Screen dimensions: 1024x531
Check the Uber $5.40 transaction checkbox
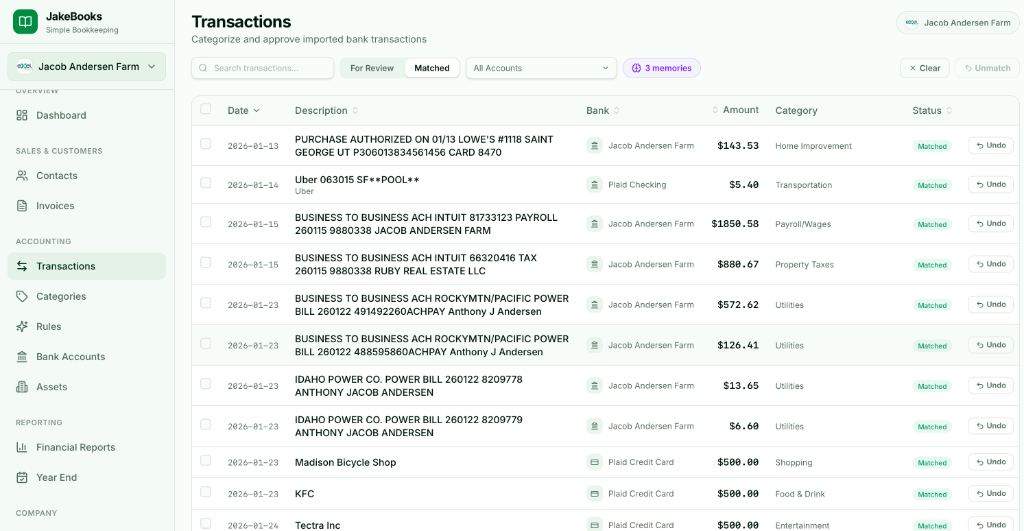pos(206,183)
